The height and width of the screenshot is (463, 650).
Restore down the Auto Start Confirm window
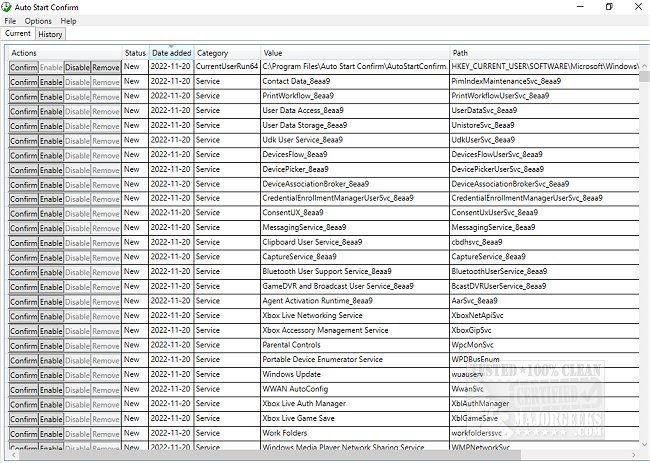click(x=609, y=7)
